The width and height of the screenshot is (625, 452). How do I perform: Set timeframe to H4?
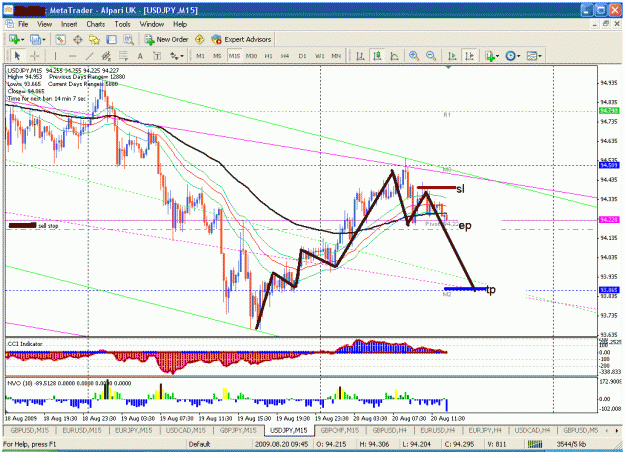pos(285,56)
